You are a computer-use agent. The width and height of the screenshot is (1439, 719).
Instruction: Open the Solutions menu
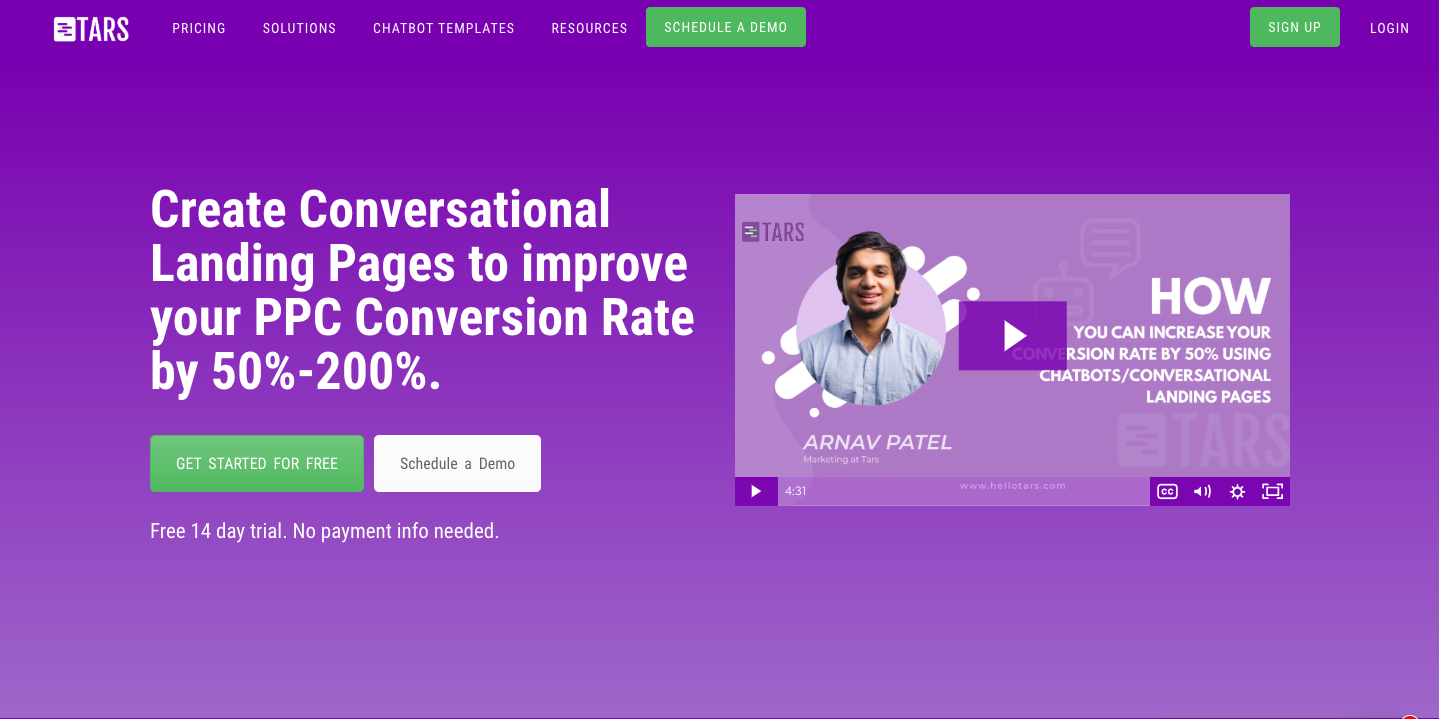299,28
